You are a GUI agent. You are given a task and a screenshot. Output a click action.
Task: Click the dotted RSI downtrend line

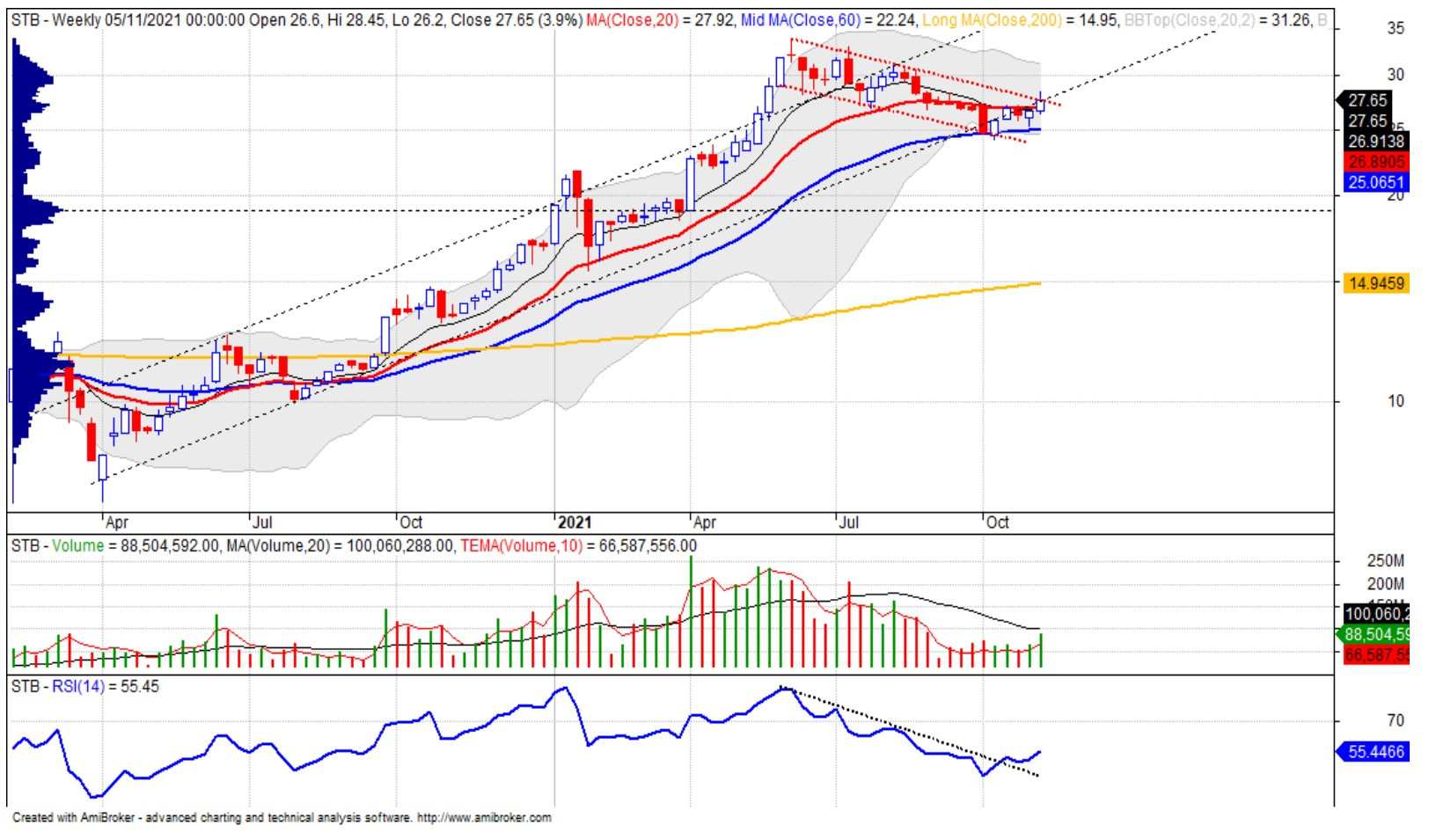point(911,733)
